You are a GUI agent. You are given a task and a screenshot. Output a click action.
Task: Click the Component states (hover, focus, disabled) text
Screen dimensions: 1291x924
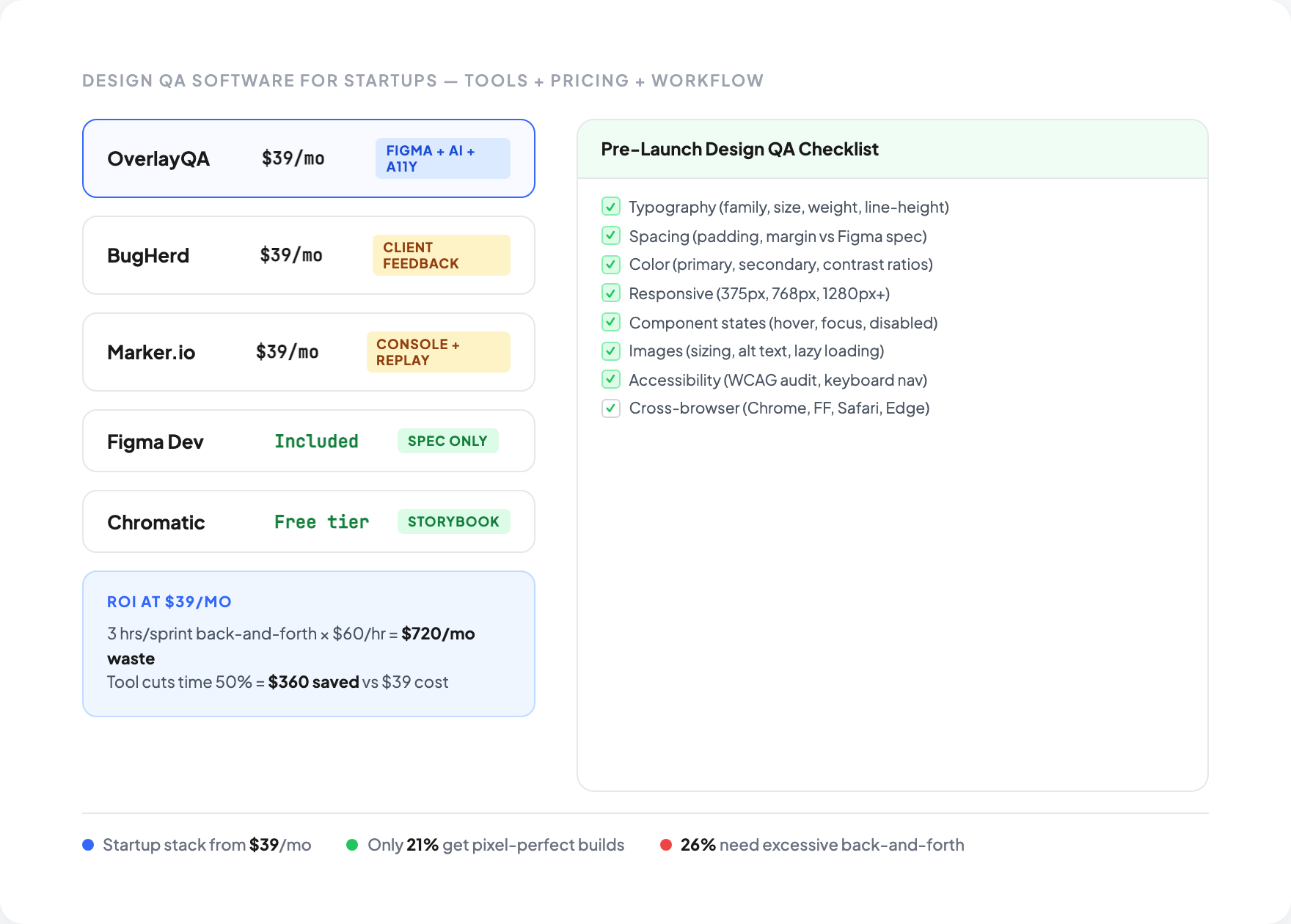[783, 323]
